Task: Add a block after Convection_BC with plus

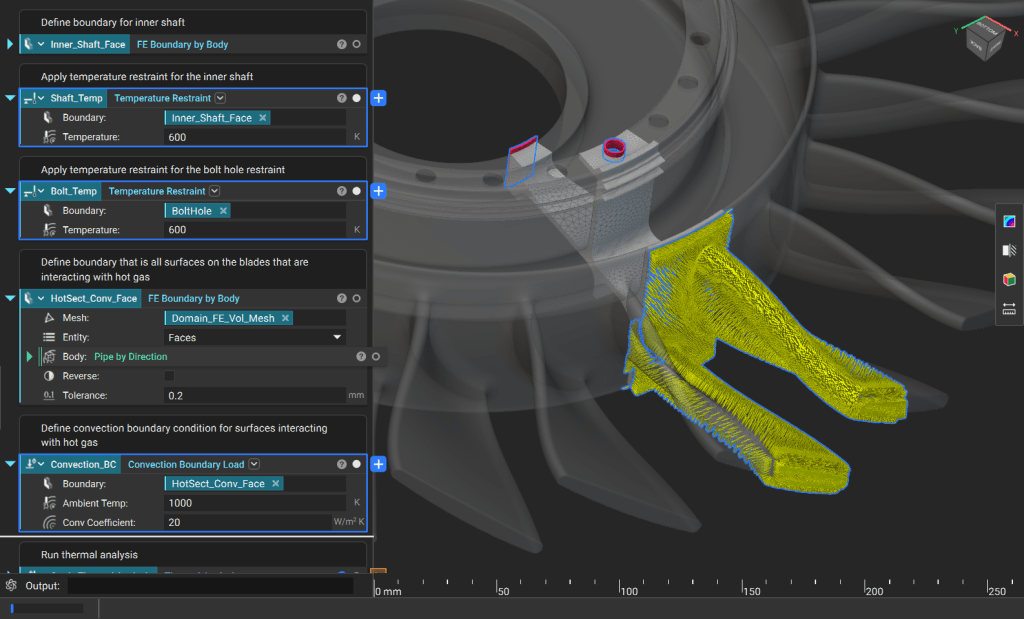Action: (x=378, y=464)
